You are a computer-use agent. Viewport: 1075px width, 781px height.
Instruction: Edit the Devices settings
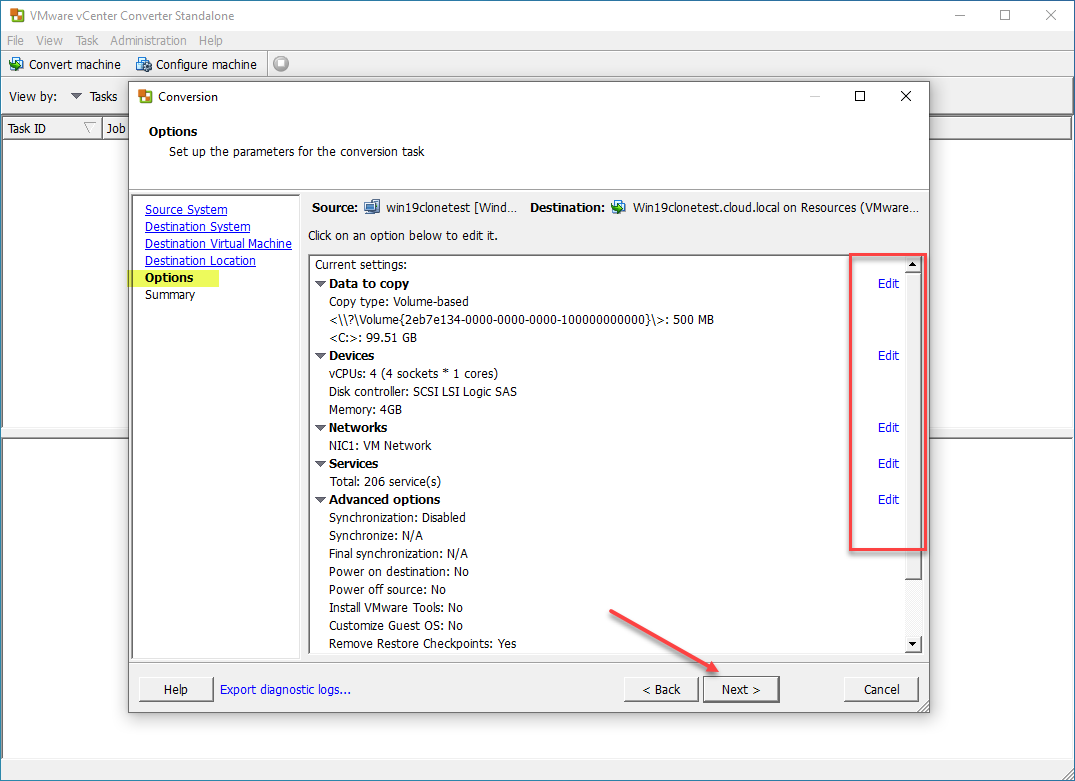888,356
